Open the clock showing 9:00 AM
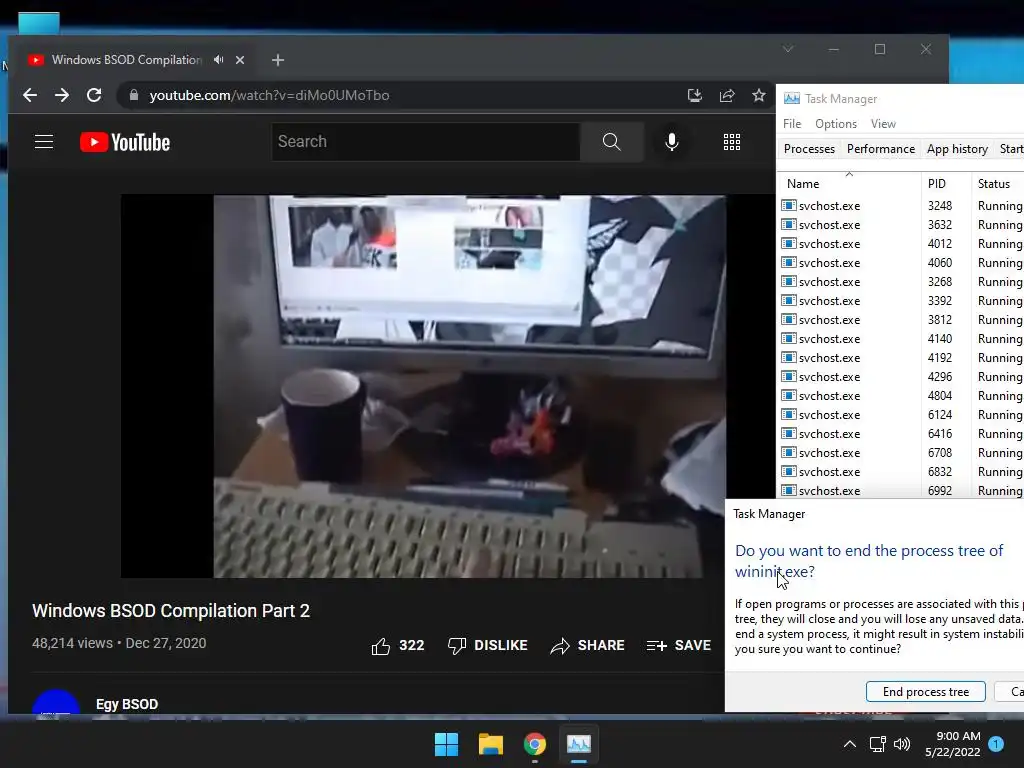The height and width of the screenshot is (768, 1024). click(x=952, y=744)
